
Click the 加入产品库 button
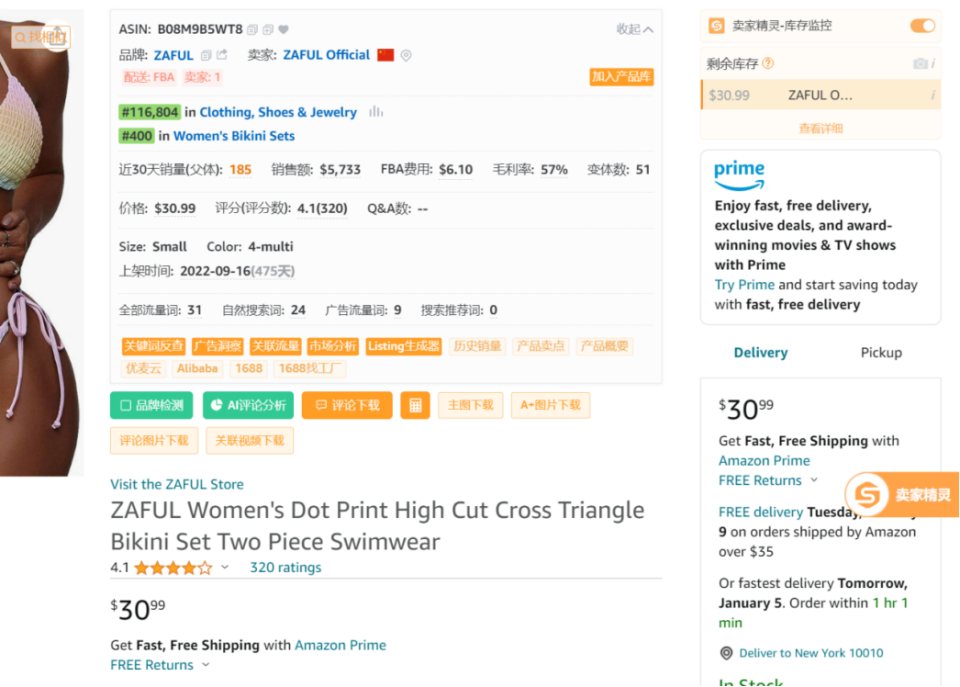[621, 77]
